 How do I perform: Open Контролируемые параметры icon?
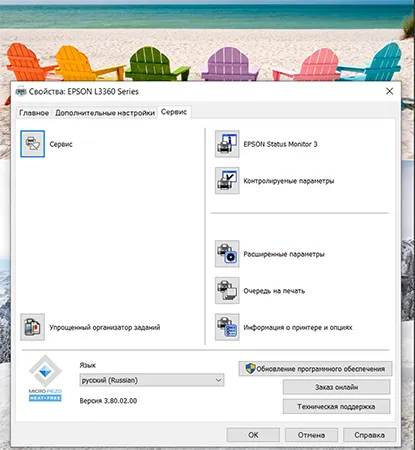[x=227, y=180]
